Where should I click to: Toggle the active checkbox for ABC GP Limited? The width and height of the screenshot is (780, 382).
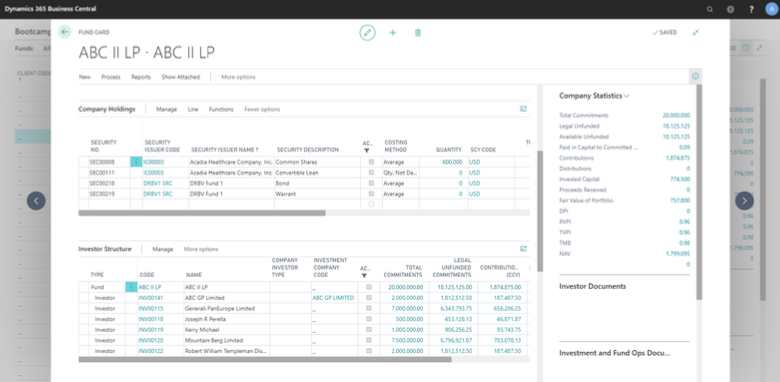(369, 298)
